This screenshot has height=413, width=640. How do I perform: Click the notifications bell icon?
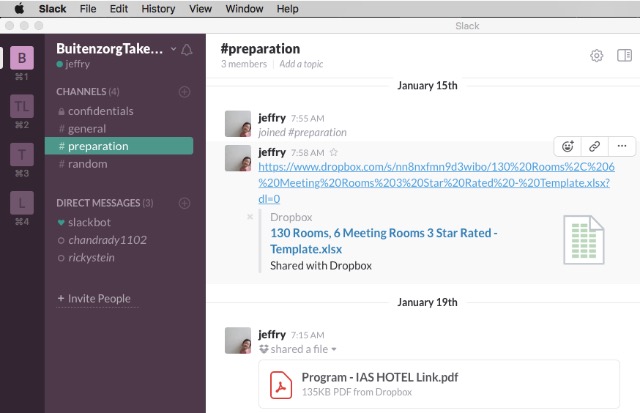187,50
